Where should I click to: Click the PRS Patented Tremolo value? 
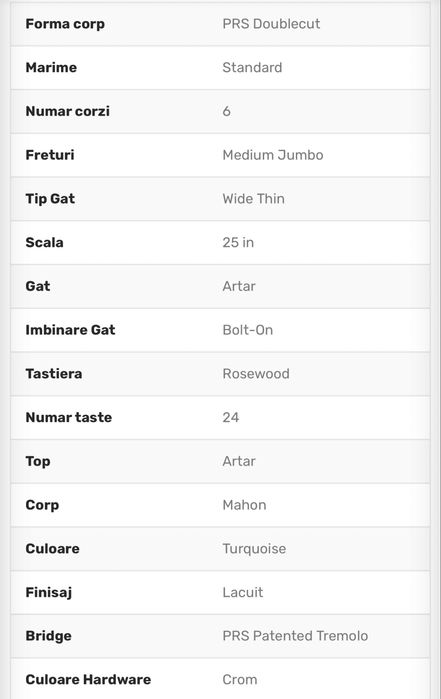pos(295,636)
